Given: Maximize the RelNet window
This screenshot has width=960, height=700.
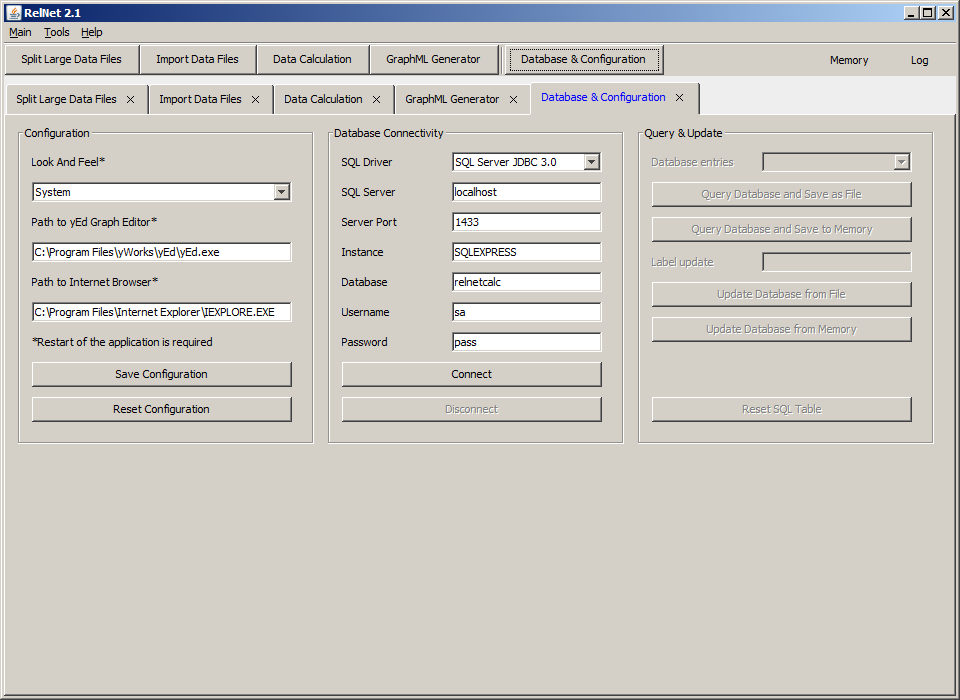Looking at the screenshot, I should coord(928,12).
